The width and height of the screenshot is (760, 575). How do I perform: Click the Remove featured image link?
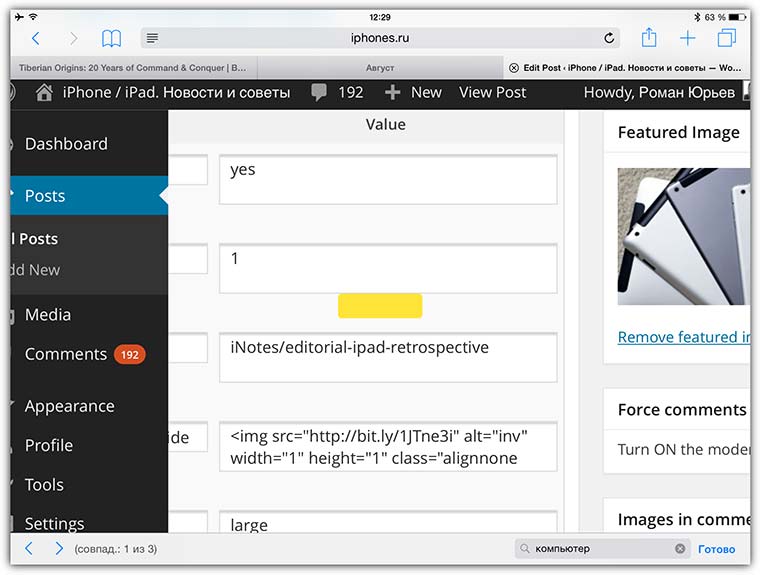(684, 337)
